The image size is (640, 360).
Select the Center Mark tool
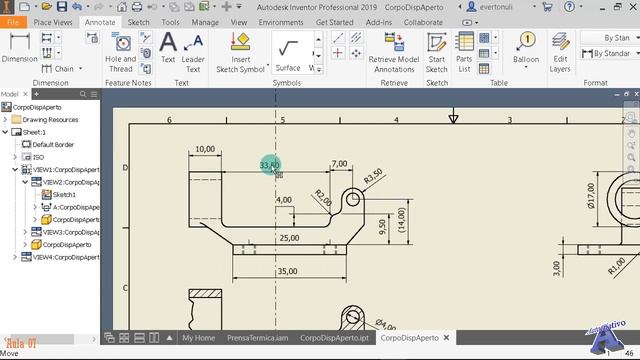click(x=338, y=53)
